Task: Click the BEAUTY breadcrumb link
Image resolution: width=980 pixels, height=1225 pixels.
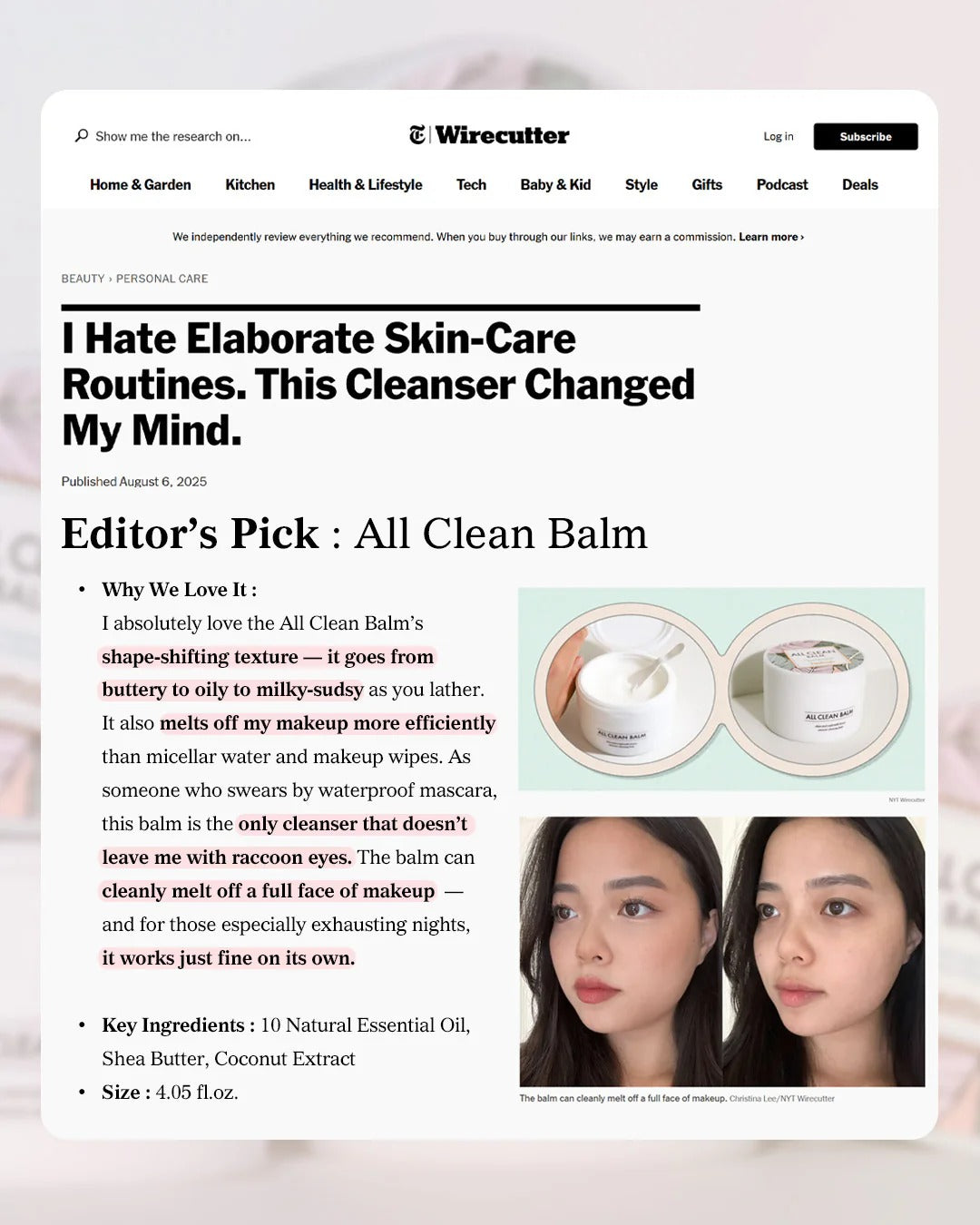Action: (83, 279)
